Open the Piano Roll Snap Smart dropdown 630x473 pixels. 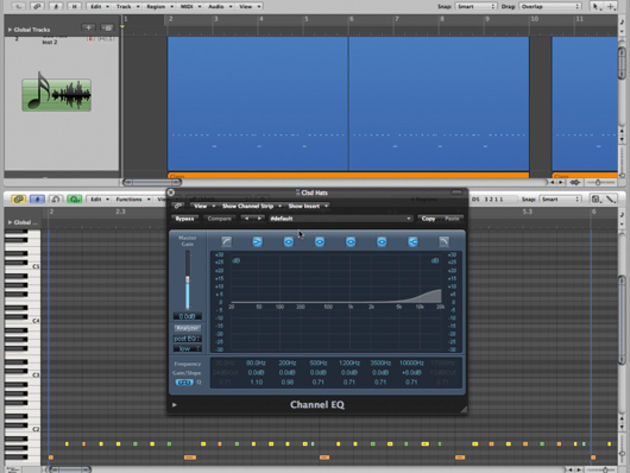pyautogui.click(x=560, y=199)
